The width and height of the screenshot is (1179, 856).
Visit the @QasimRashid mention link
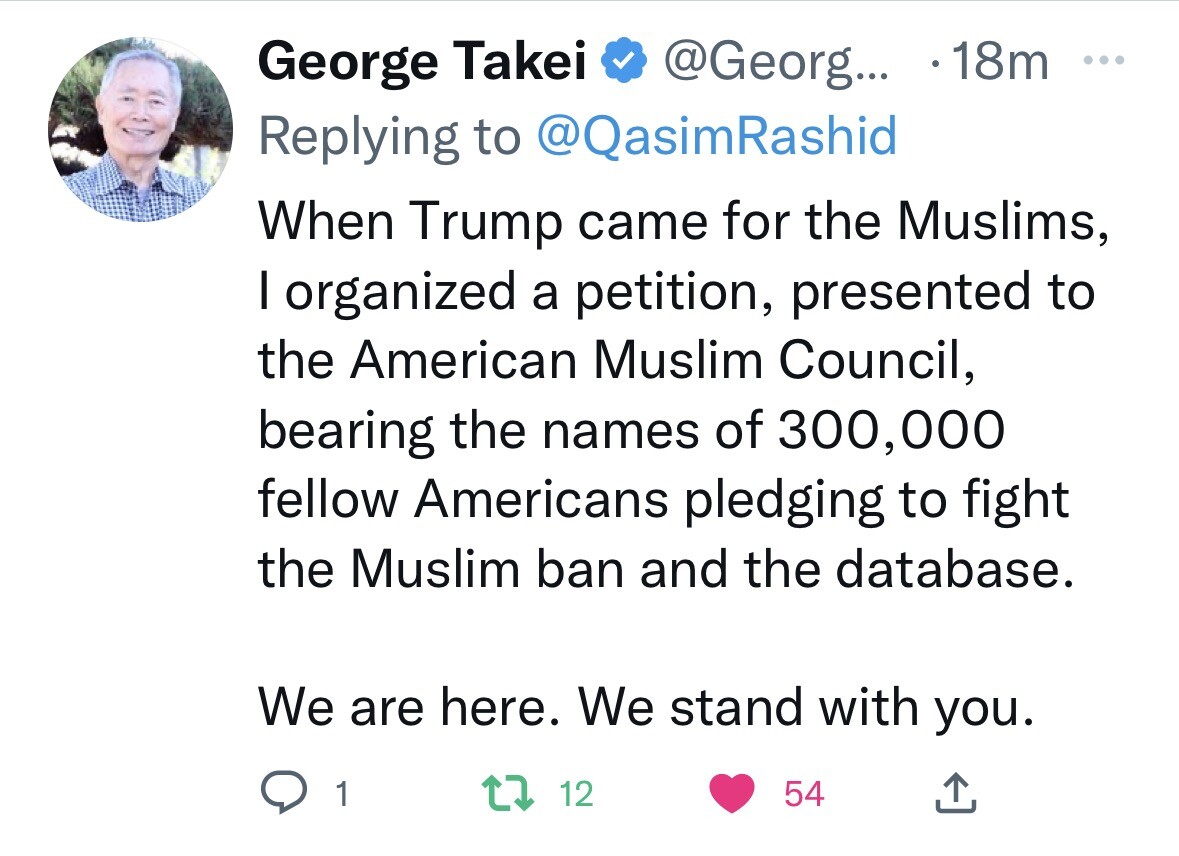[716, 136]
